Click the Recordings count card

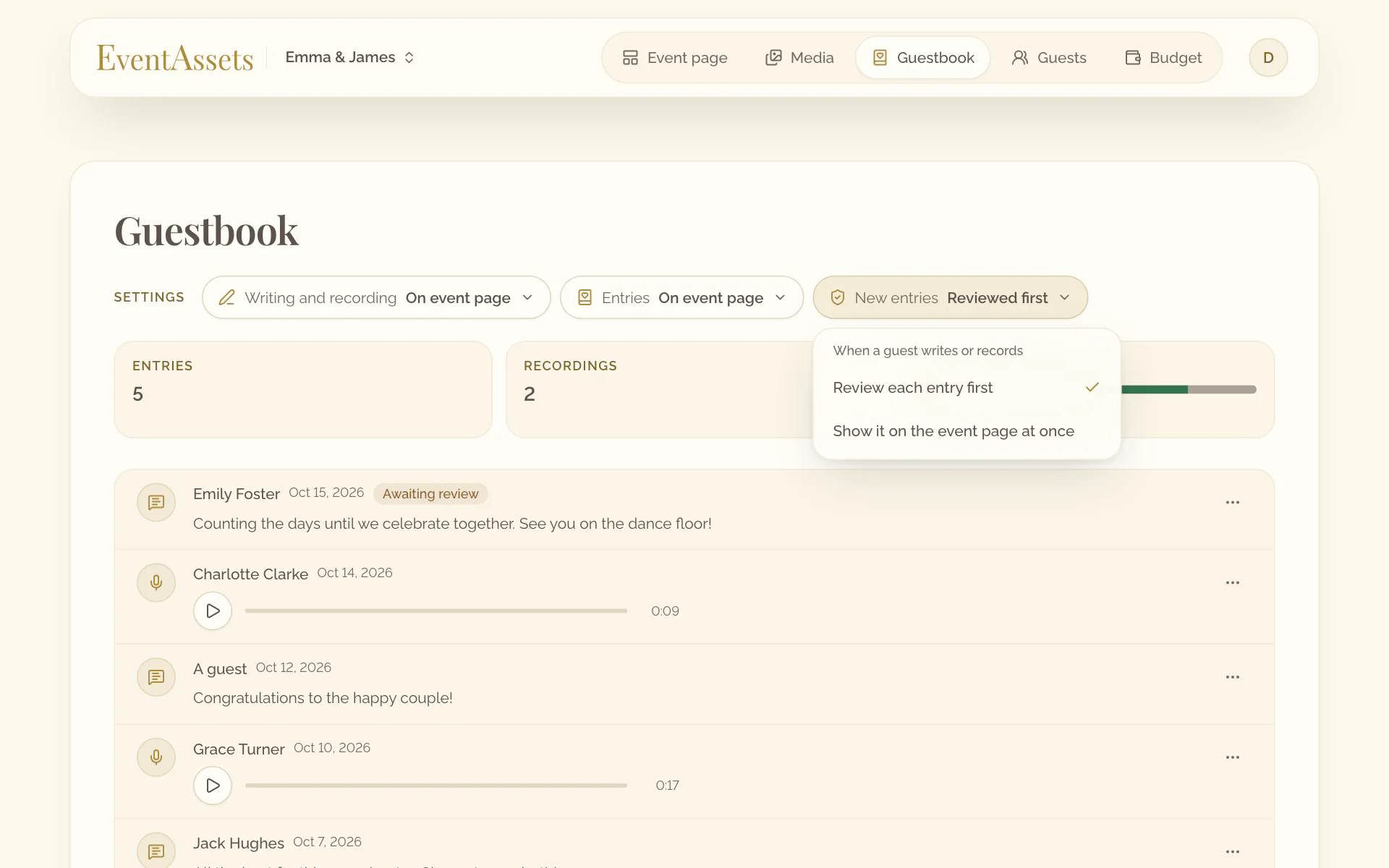658,389
